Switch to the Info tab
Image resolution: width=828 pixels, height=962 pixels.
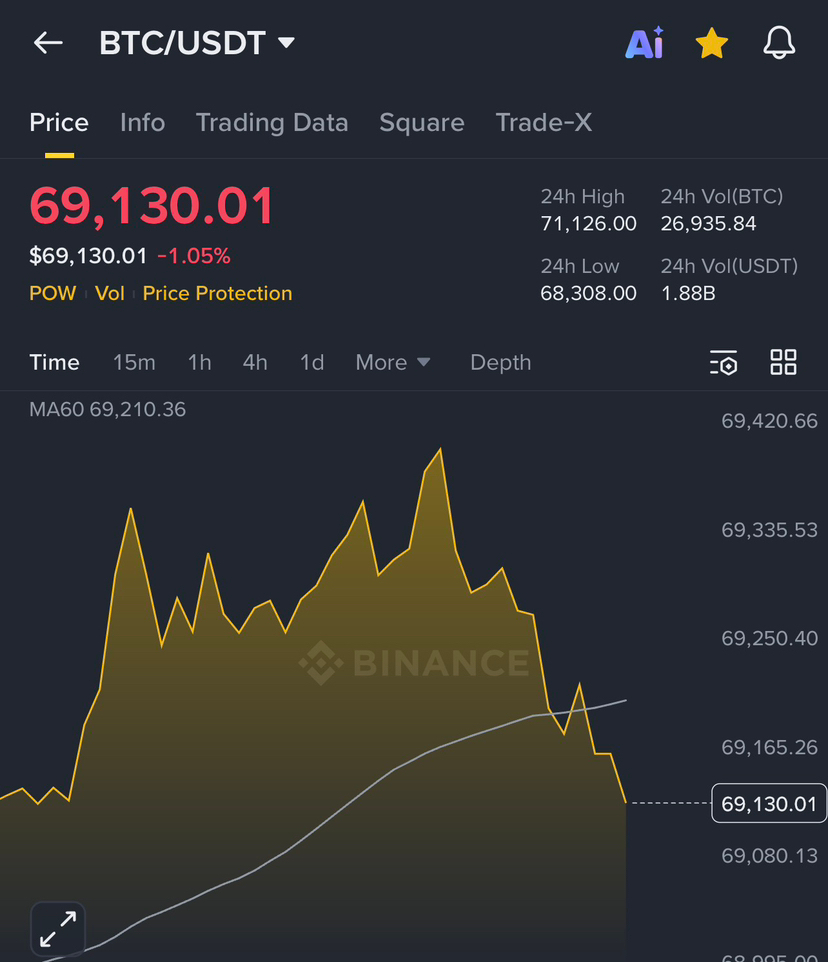point(142,123)
